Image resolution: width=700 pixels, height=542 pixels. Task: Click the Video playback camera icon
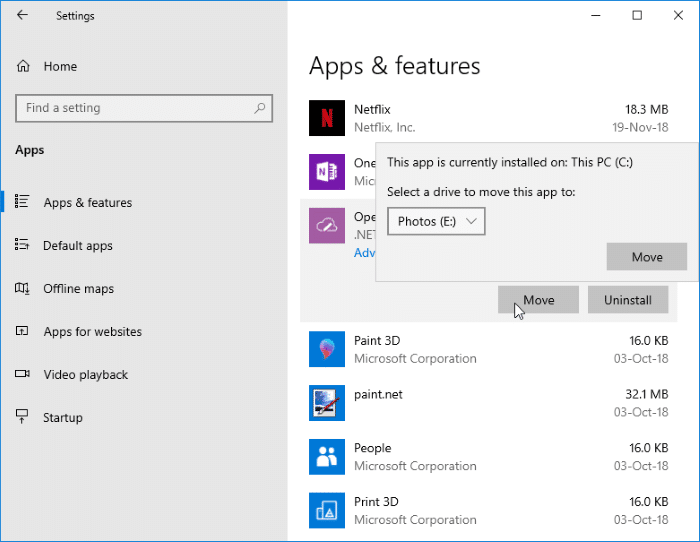tap(22, 374)
